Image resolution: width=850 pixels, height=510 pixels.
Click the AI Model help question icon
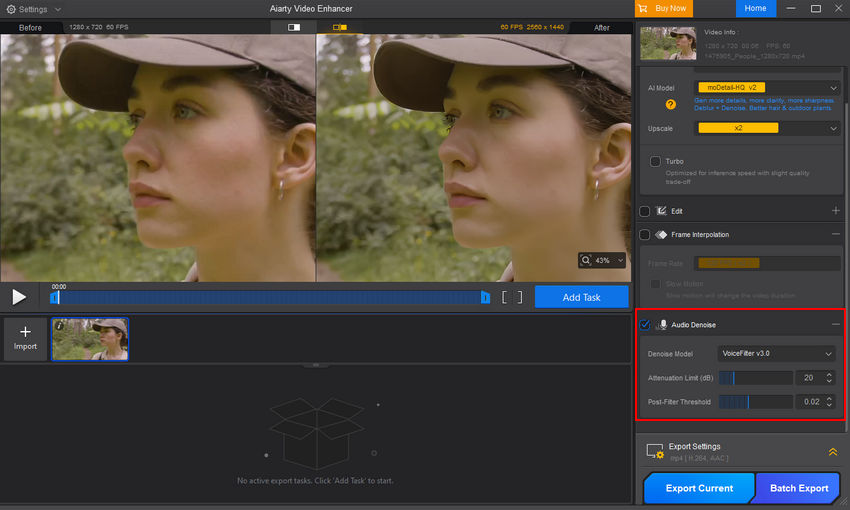671,105
